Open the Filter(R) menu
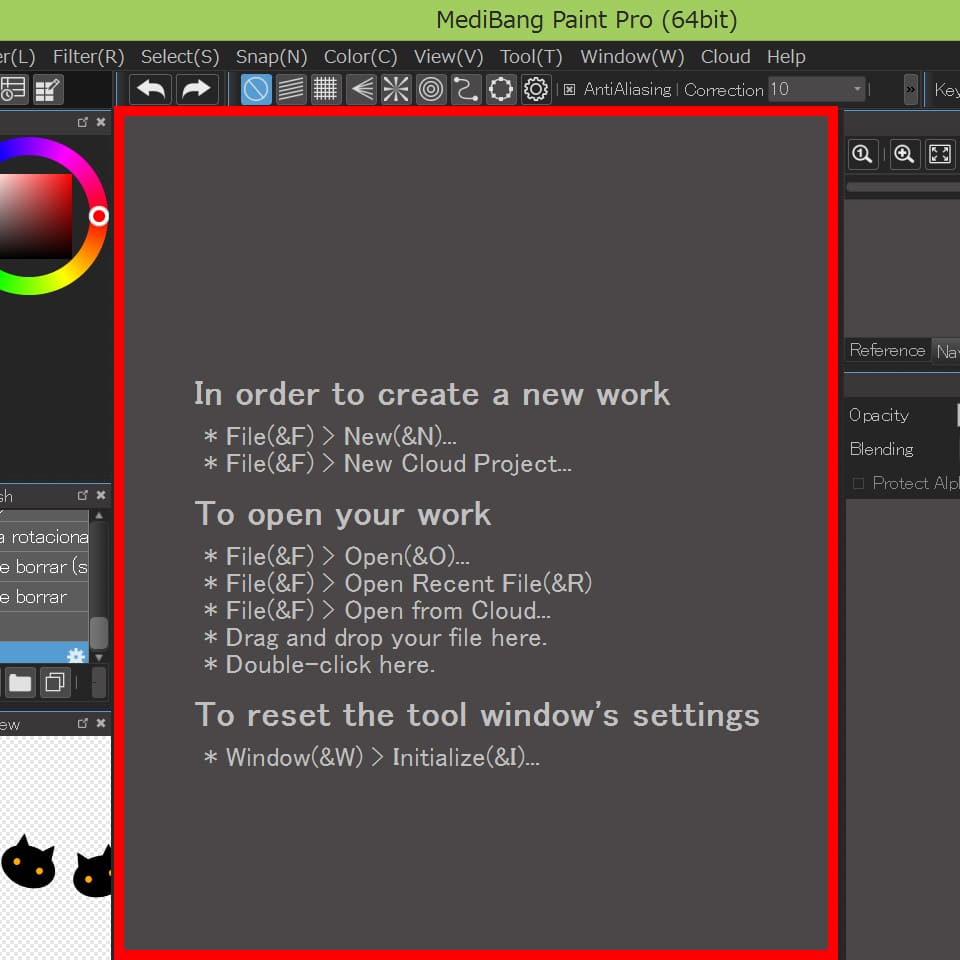This screenshot has width=960, height=960. tap(88, 57)
